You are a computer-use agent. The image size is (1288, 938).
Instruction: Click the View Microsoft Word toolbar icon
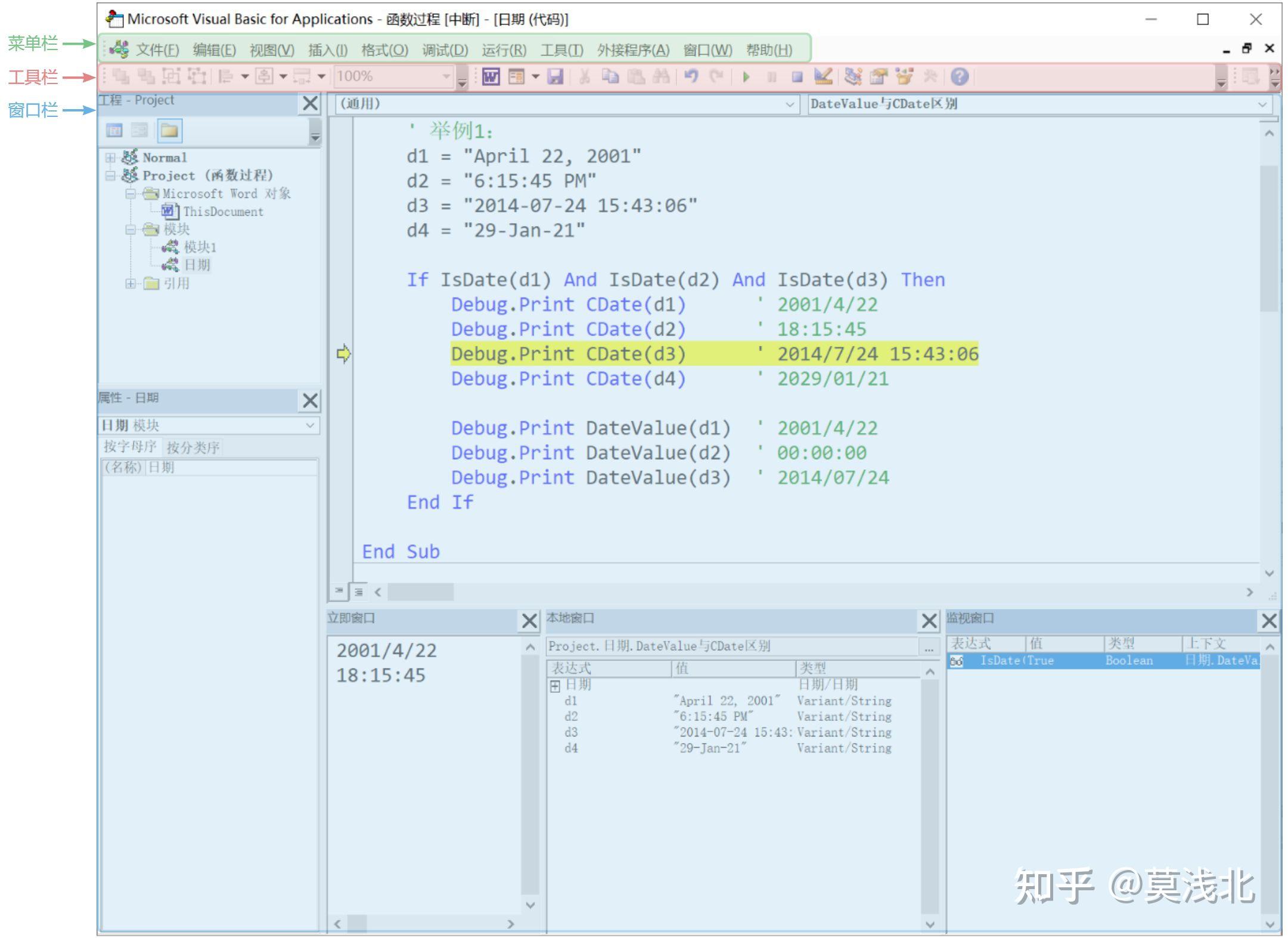pyautogui.click(x=491, y=76)
